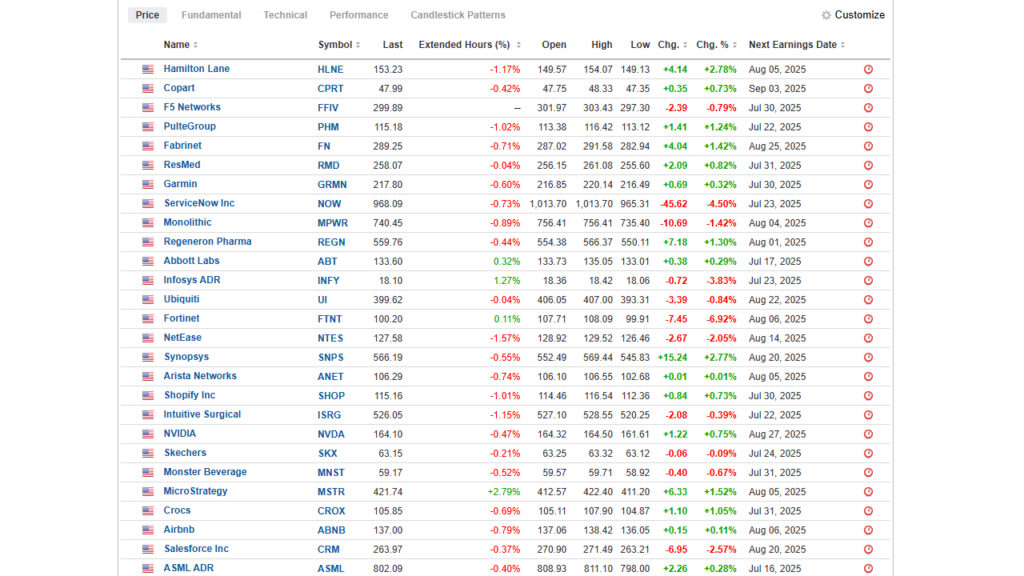Click the 968.09 last price for ServiceNow
Viewport: 1024px width, 576px height.
[x=388, y=204]
